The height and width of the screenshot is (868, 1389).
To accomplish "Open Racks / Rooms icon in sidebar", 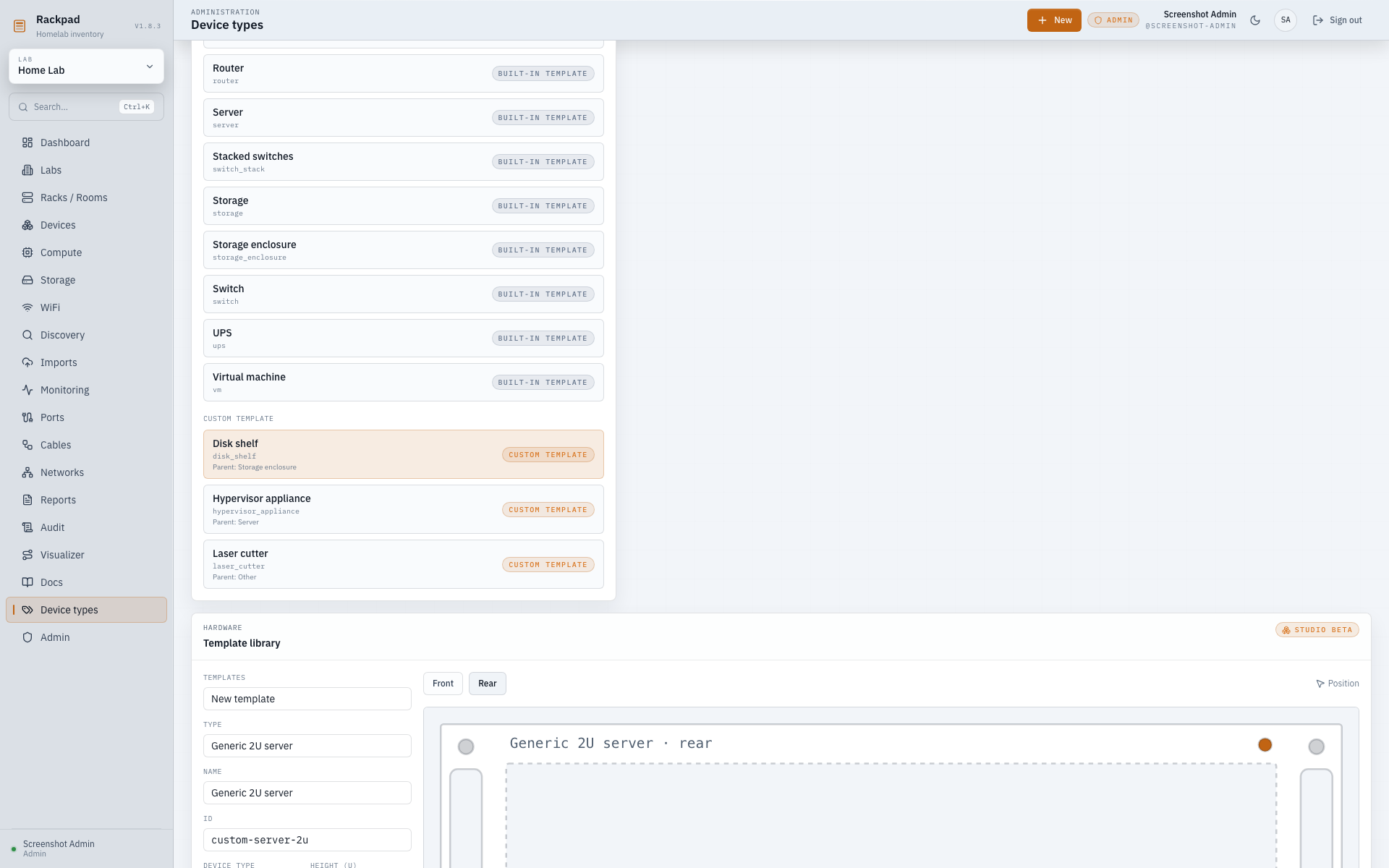I will [27, 197].
